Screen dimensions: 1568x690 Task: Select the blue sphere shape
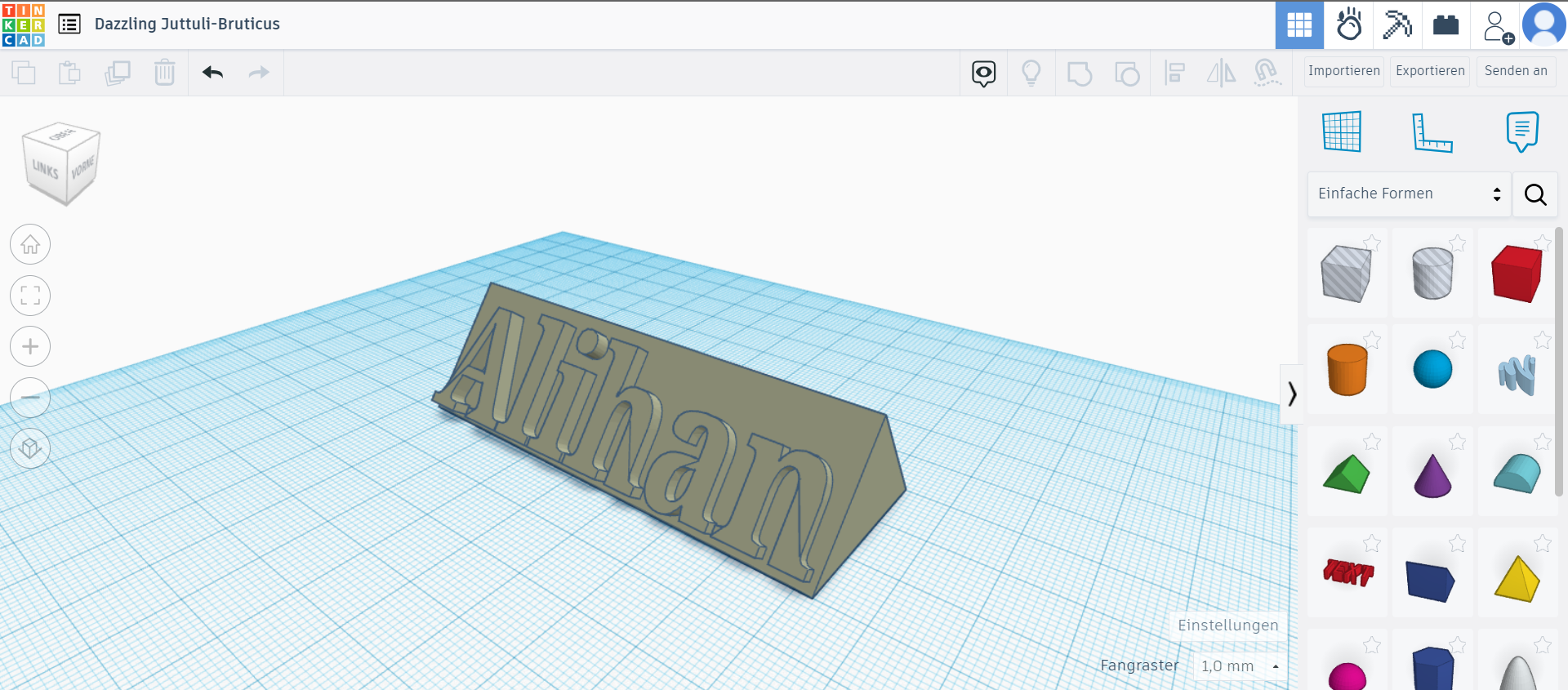[1432, 369]
